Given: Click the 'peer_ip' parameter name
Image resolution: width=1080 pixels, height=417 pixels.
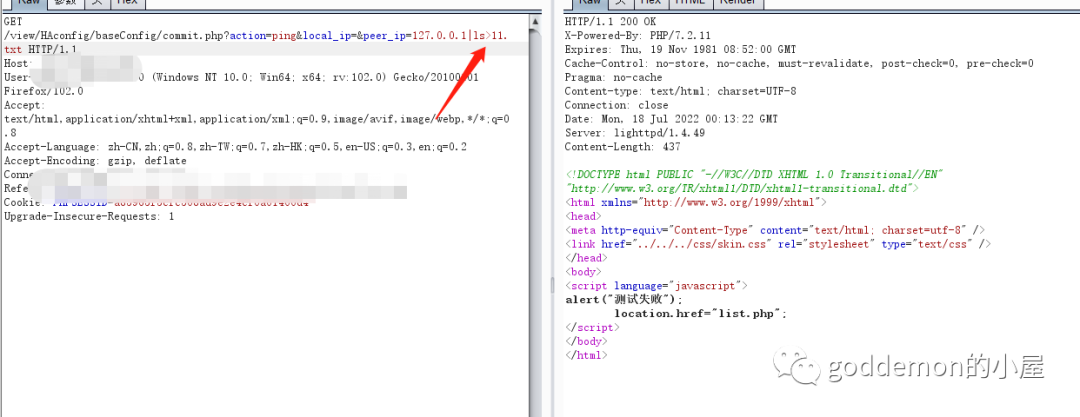Looking at the screenshot, I should point(384,36).
